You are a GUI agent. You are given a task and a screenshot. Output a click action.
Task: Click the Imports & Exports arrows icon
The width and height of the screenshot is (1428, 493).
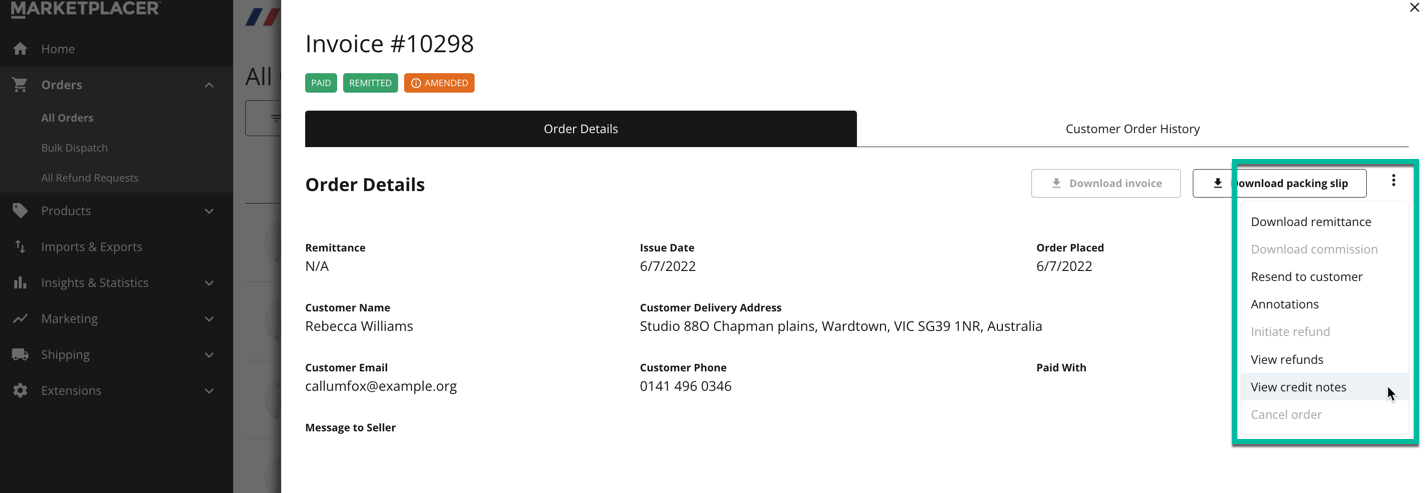click(x=20, y=247)
